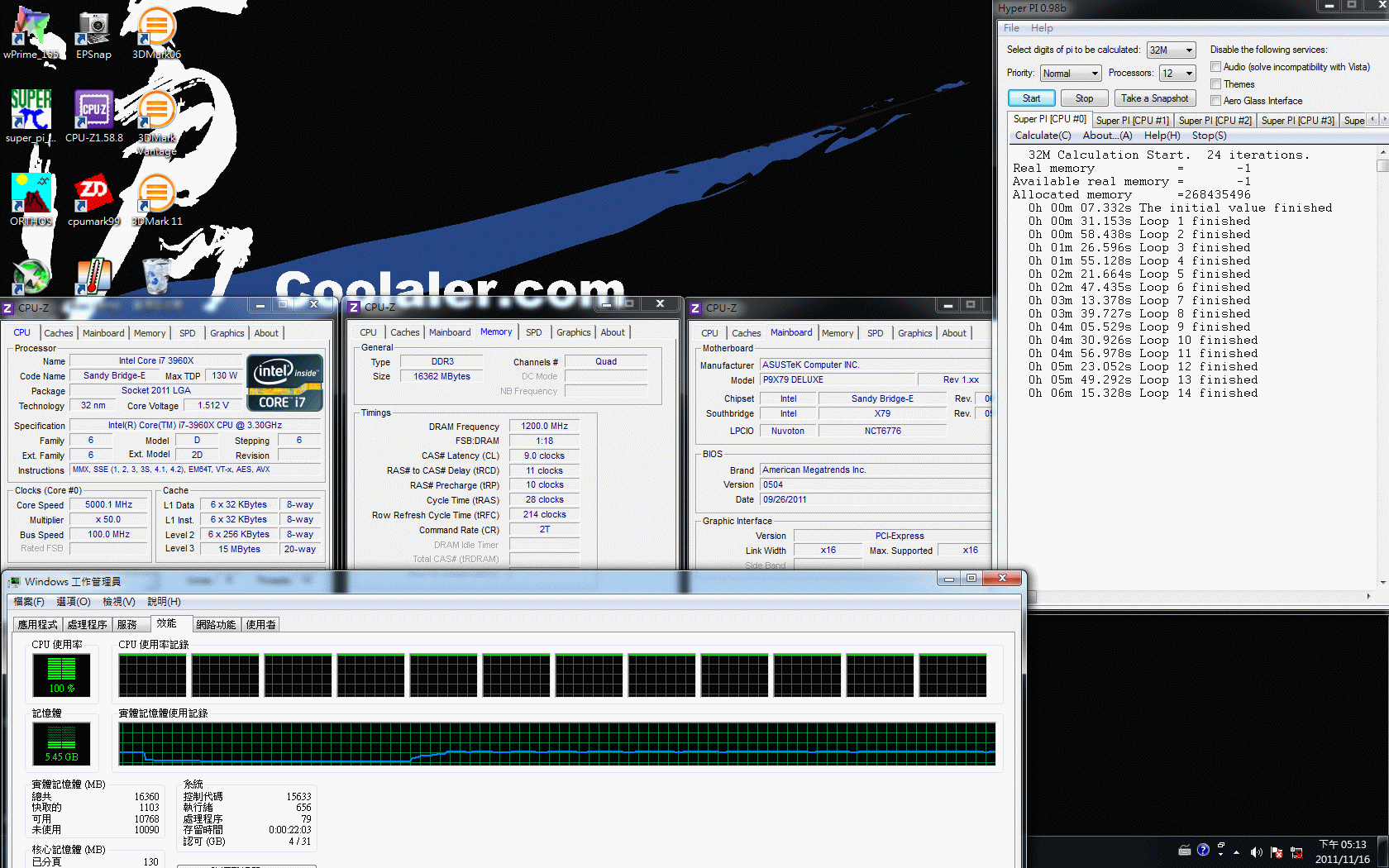Switch to Super PI [CPU #3] tab
Viewport: 1389px width, 868px height.
click(x=1297, y=121)
